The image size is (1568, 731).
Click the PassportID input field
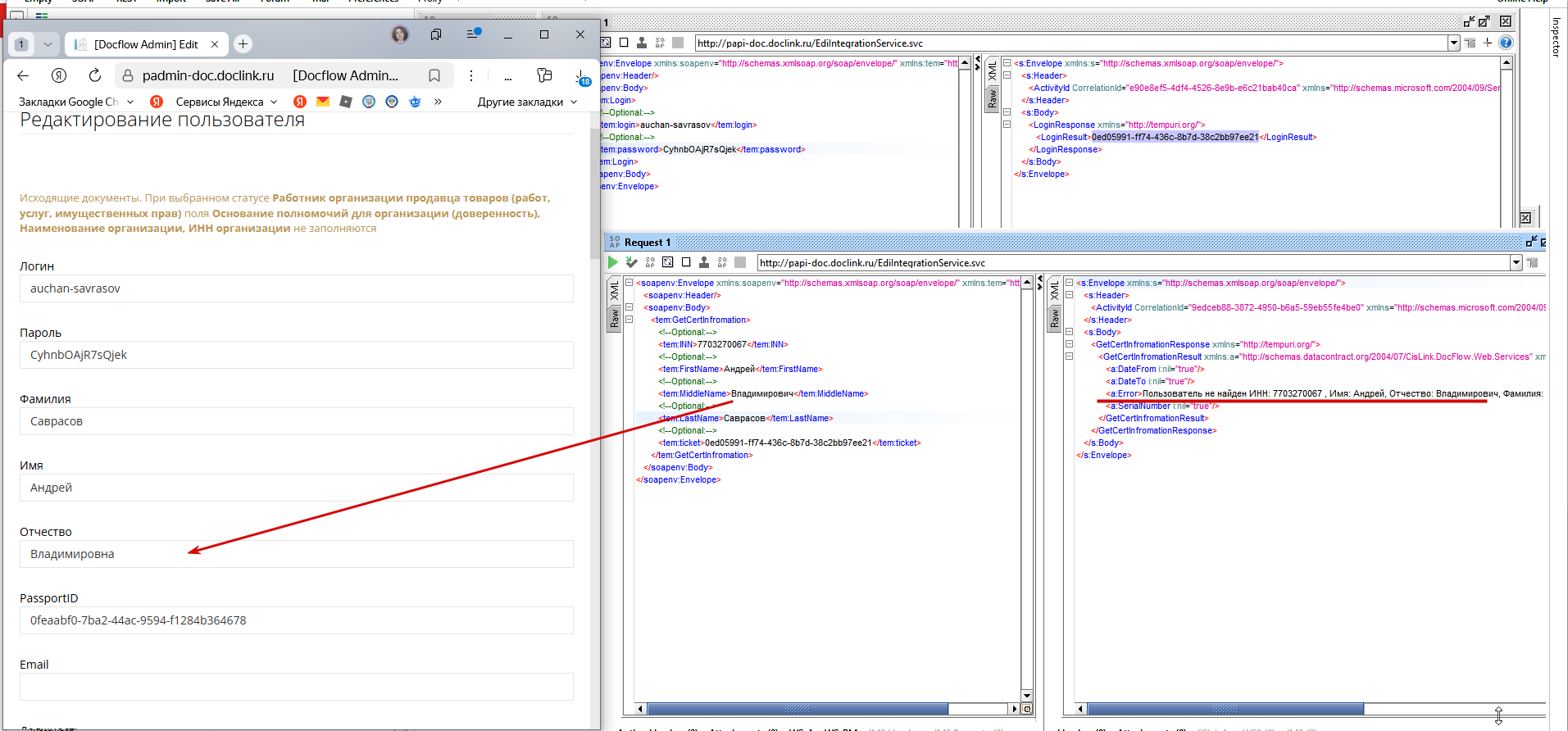click(x=297, y=620)
